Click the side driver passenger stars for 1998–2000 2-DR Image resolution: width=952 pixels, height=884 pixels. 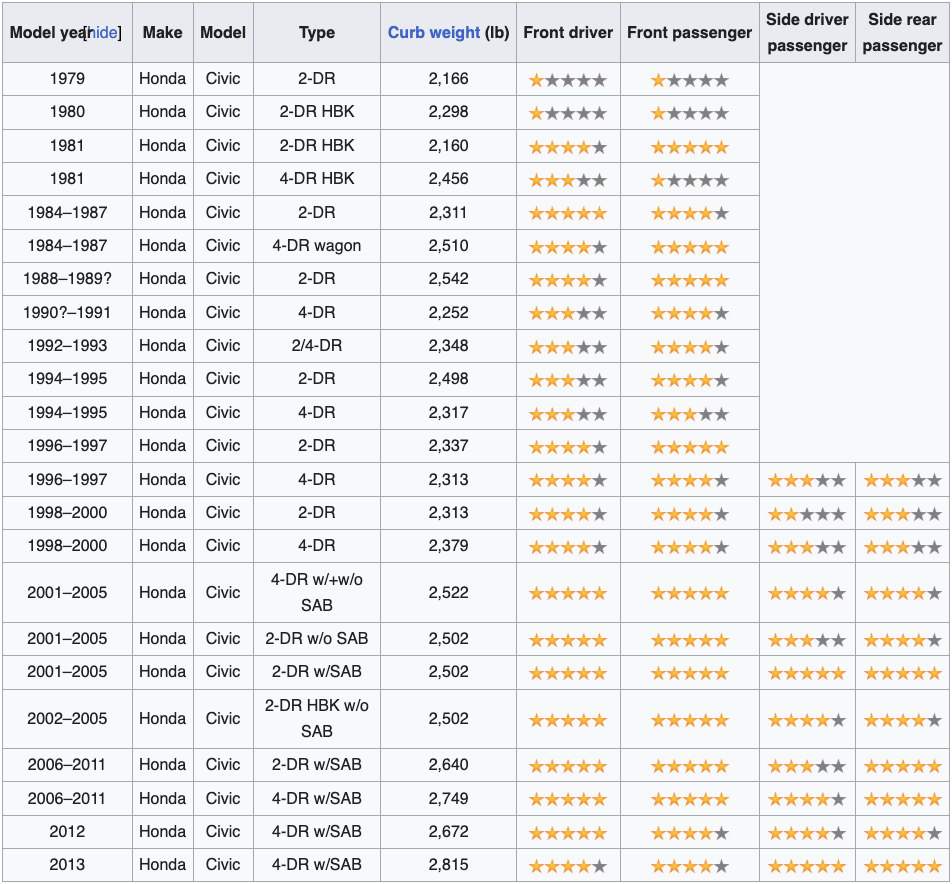(x=806, y=513)
